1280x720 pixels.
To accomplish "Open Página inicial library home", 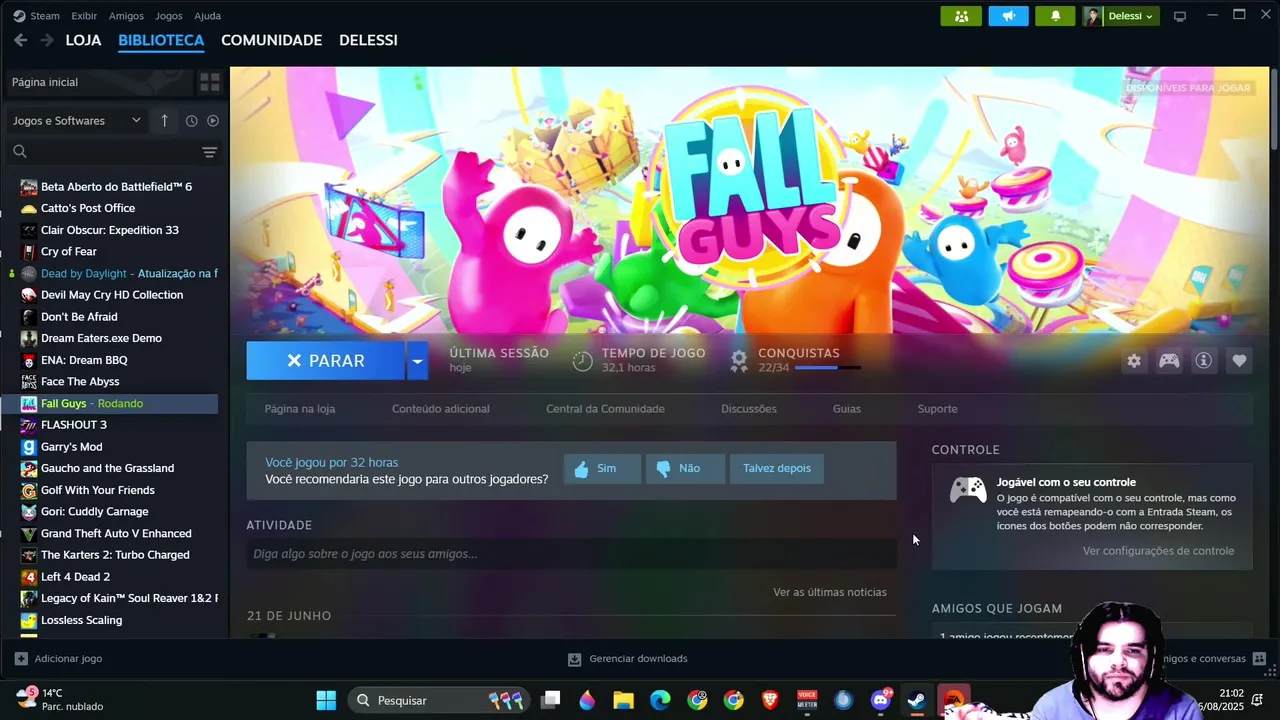I will click(98, 82).
